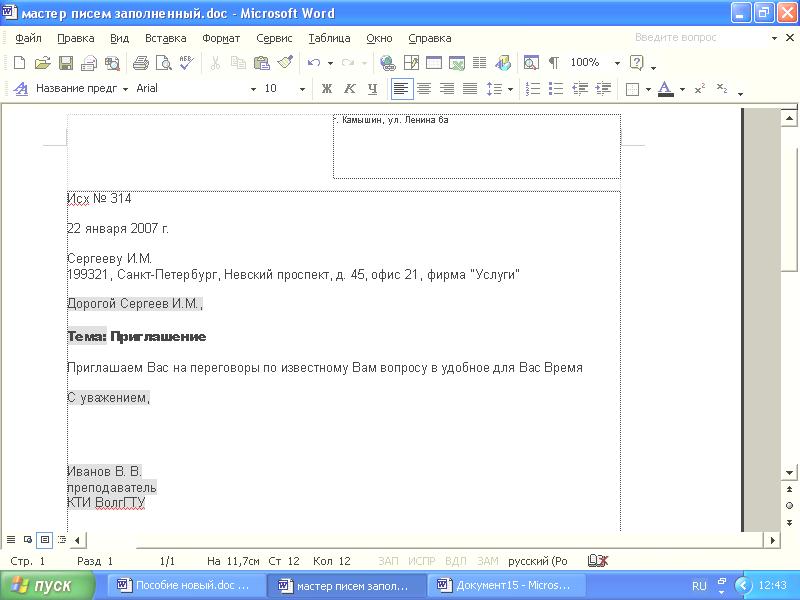The height and width of the screenshot is (600, 800).
Task: Switch to 'Пособие новый.doc' taskbar window
Action: (x=186, y=585)
